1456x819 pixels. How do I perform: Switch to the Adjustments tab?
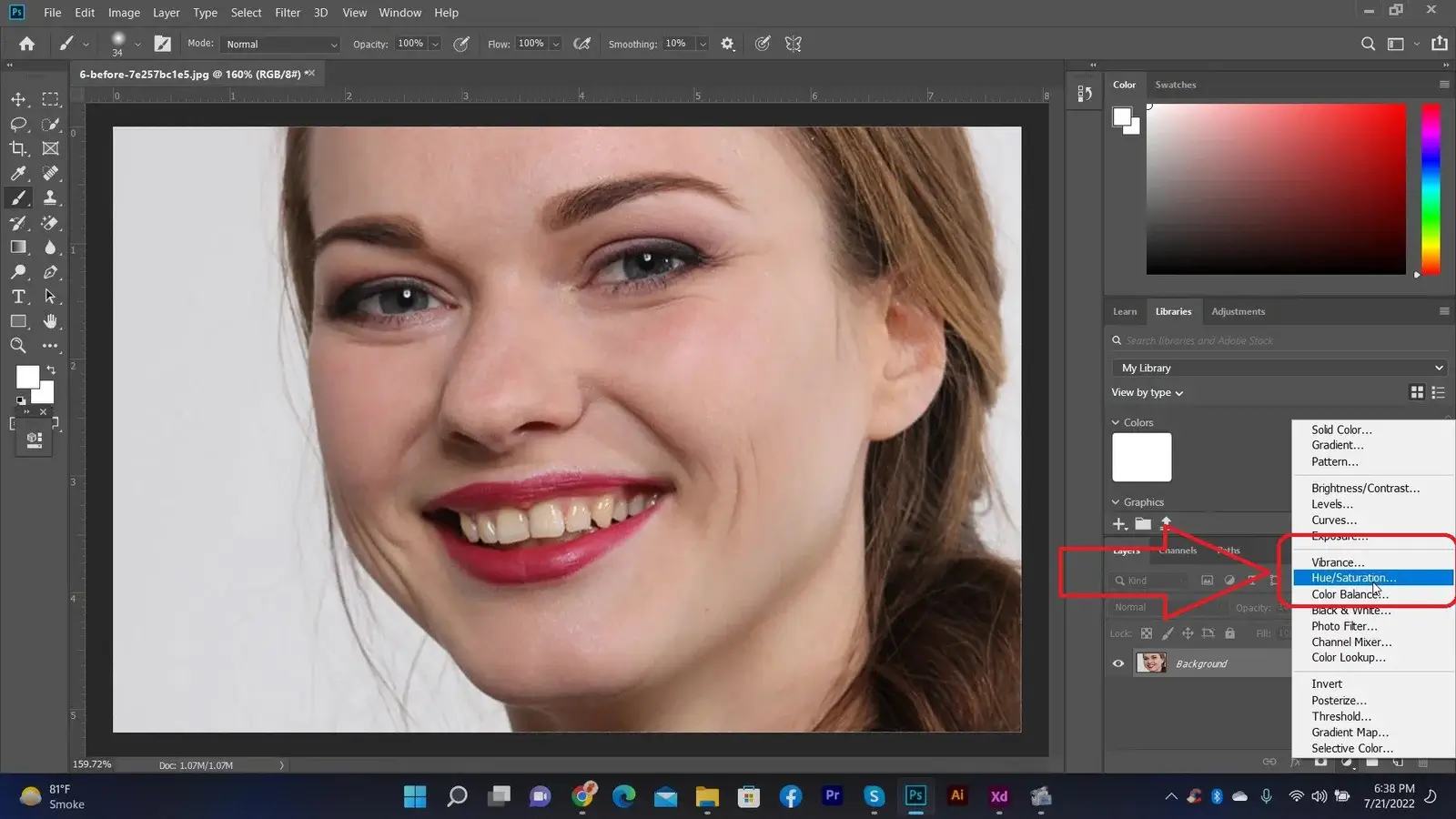pyautogui.click(x=1238, y=311)
